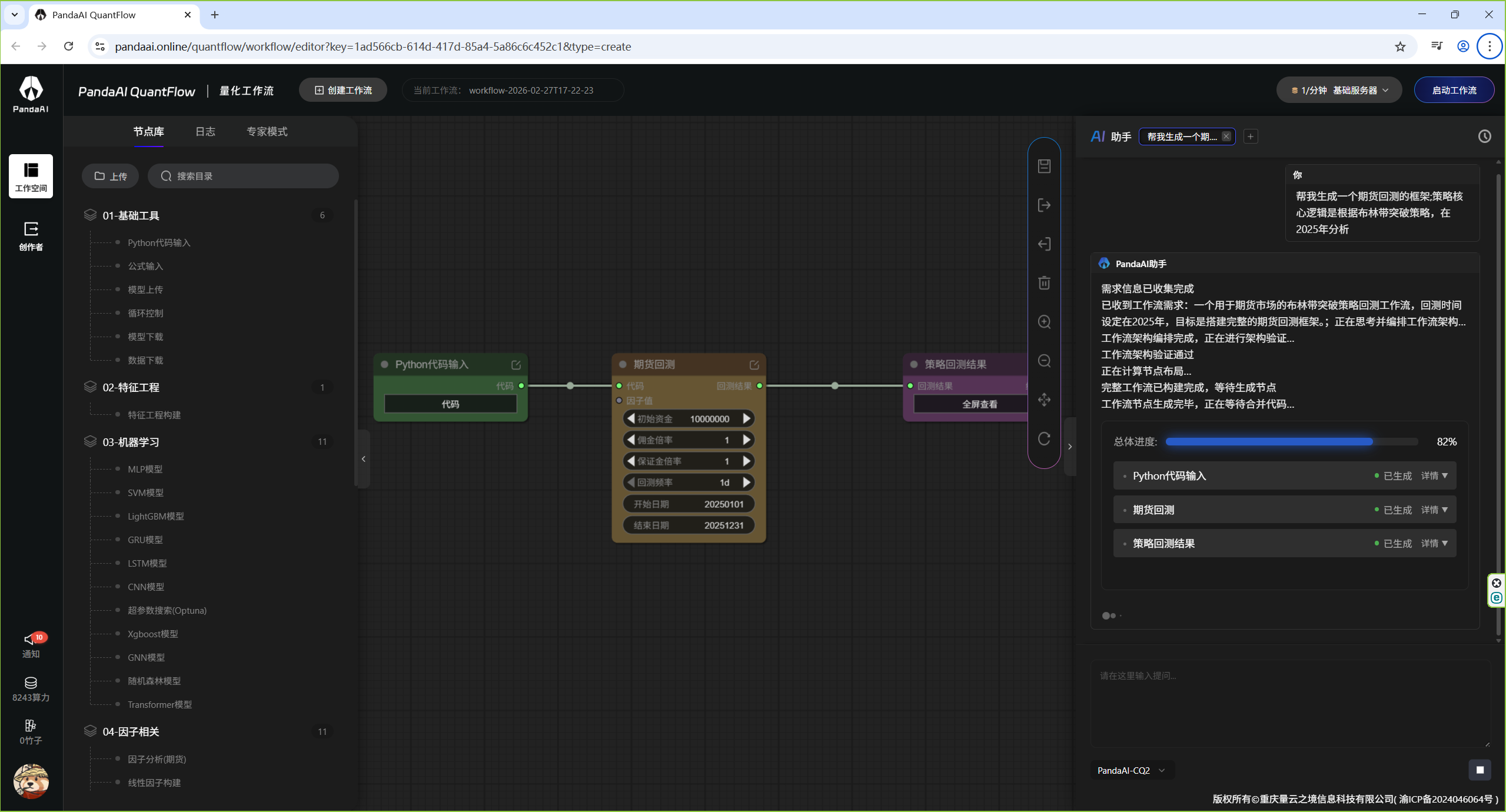Click the 创建工作流 button
The width and height of the screenshot is (1506, 812).
point(343,90)
